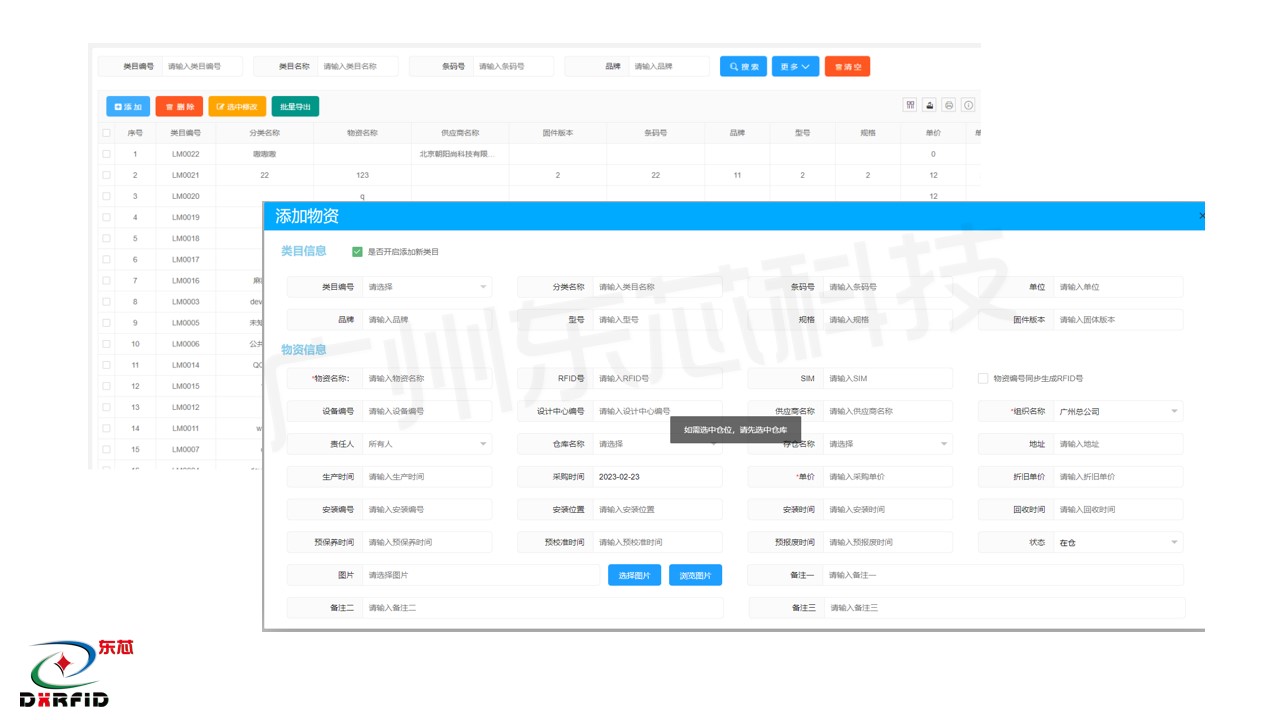Open the 类目编号 dropdown in dialog
The height and width of the screenshot is (720, 1280).
click(427, 287)
